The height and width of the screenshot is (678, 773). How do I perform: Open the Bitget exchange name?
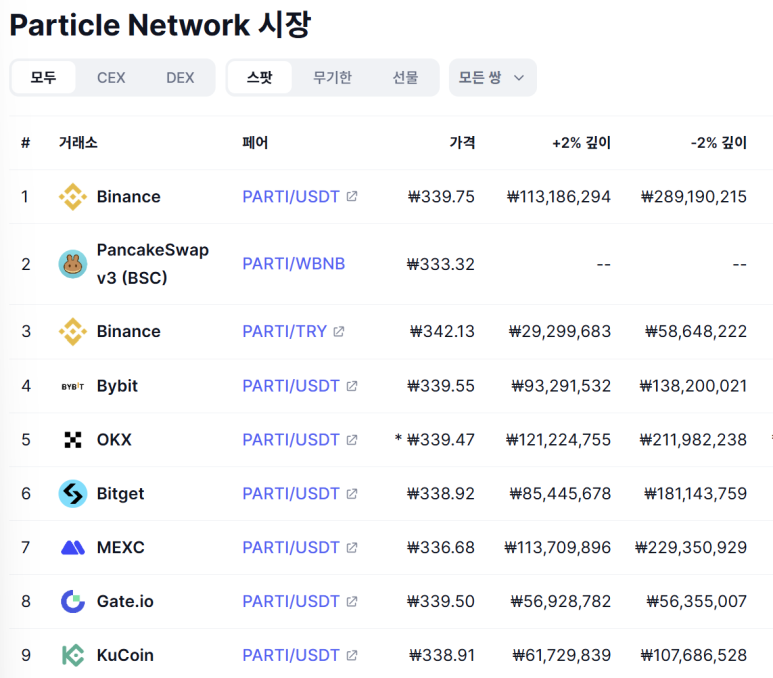(120, 494)
